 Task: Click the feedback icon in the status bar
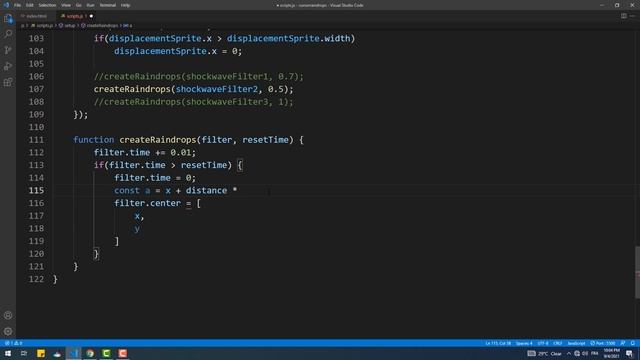(623, 343)
